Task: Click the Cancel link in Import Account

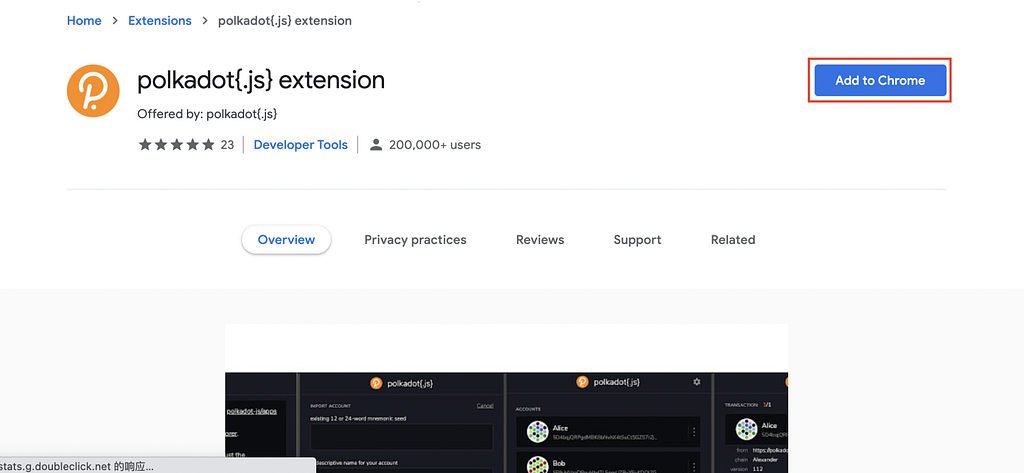Action: click(x=485, y=406)
